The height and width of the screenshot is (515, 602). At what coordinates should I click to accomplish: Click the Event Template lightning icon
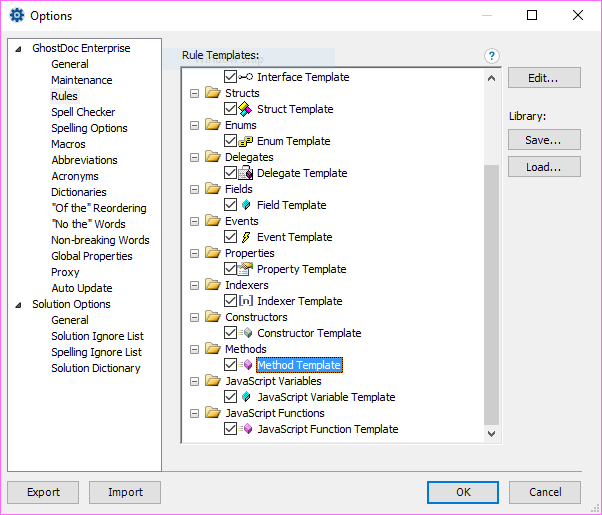(x=246, y=237)
